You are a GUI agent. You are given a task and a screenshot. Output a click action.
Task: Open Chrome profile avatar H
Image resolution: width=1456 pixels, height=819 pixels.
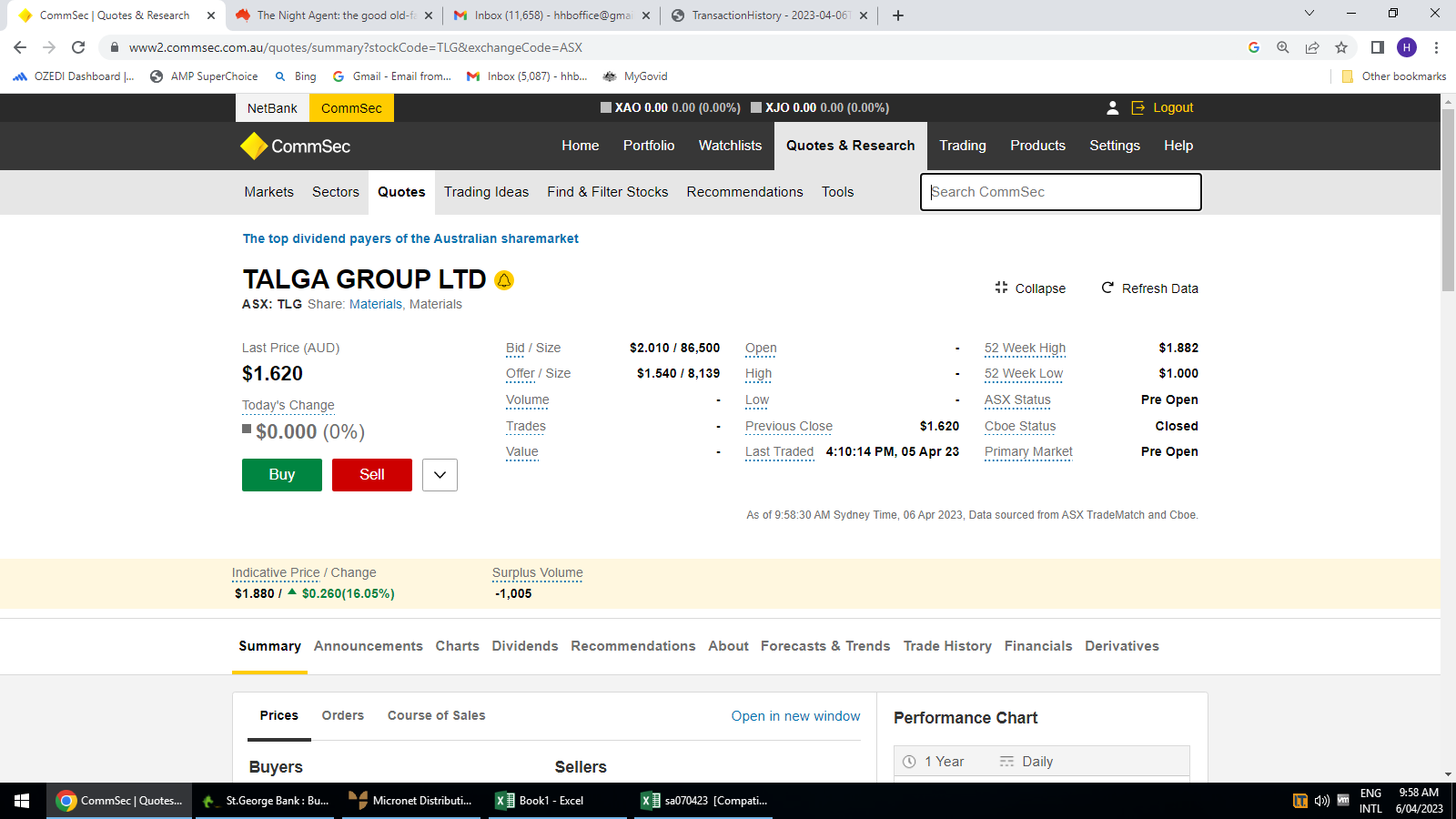pyautogui.click(x=1407, y=47)
